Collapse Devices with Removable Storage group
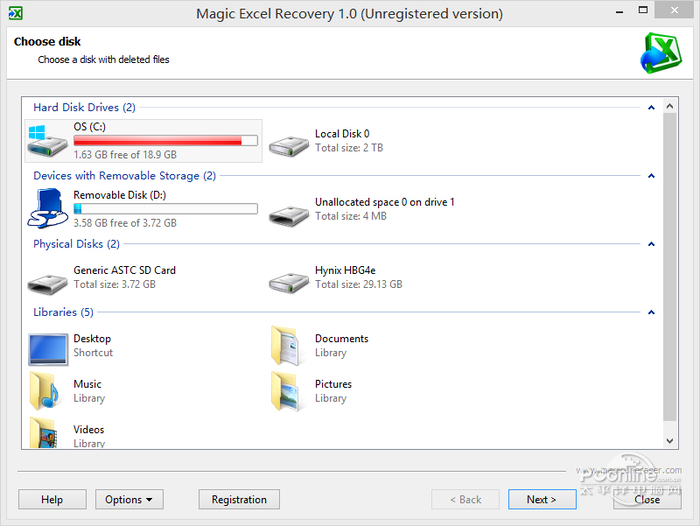 coord(651,176)
